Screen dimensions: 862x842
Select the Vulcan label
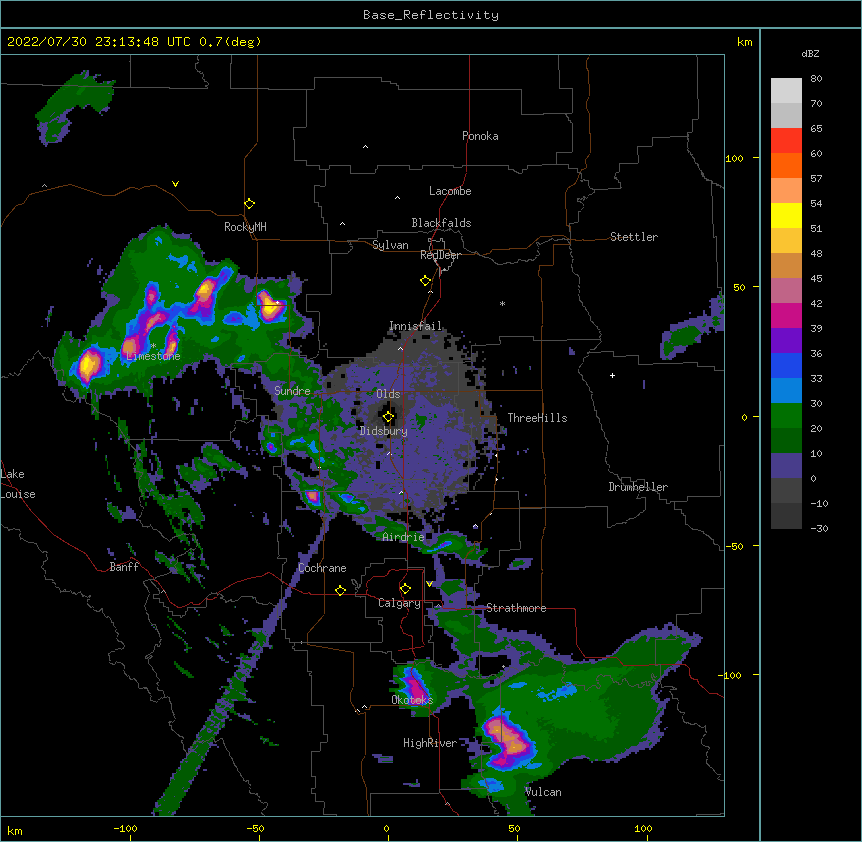pyautogui.click(x=543, y=792)
